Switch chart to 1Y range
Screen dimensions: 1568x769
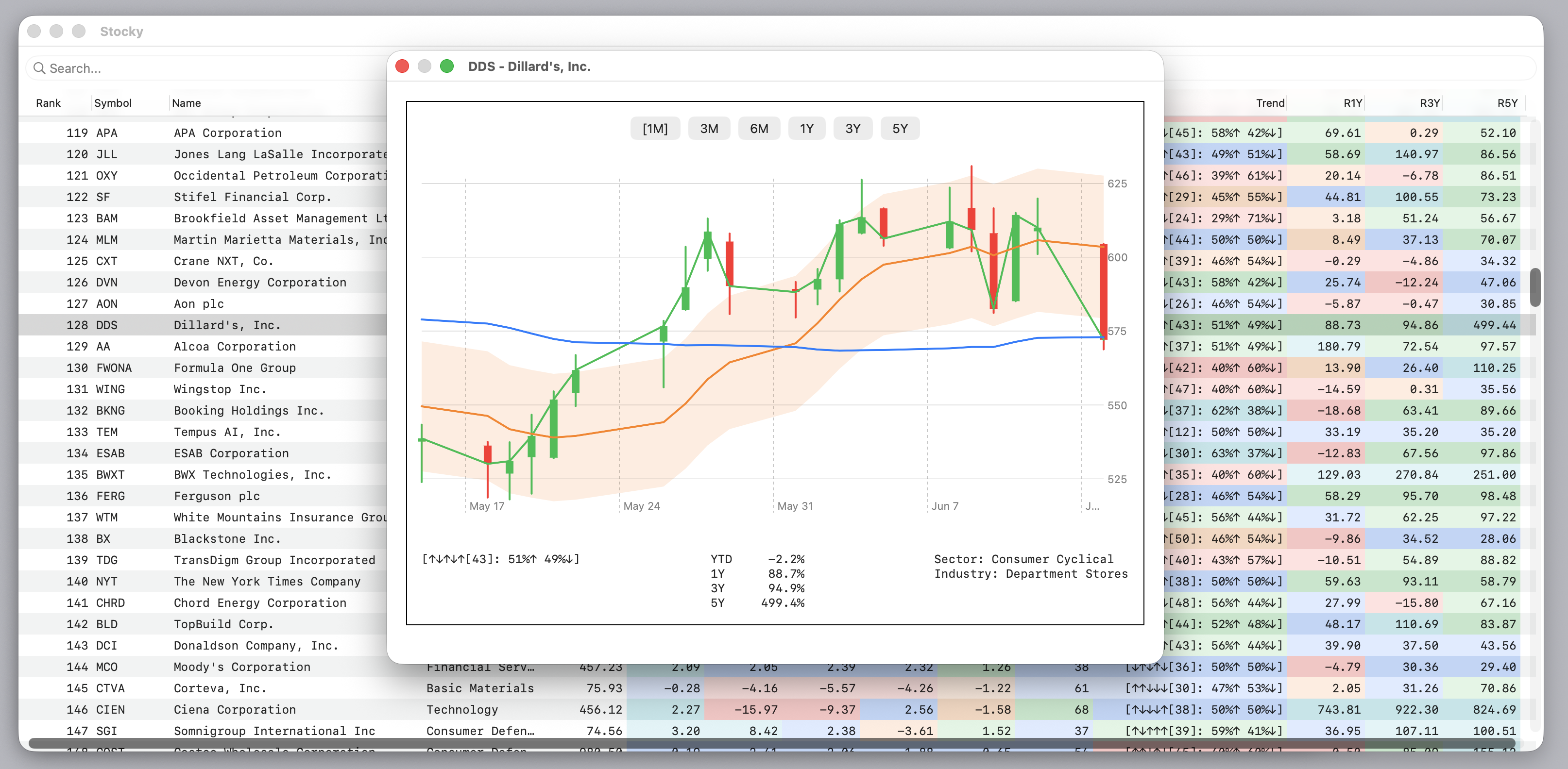(x=806, y=128)
